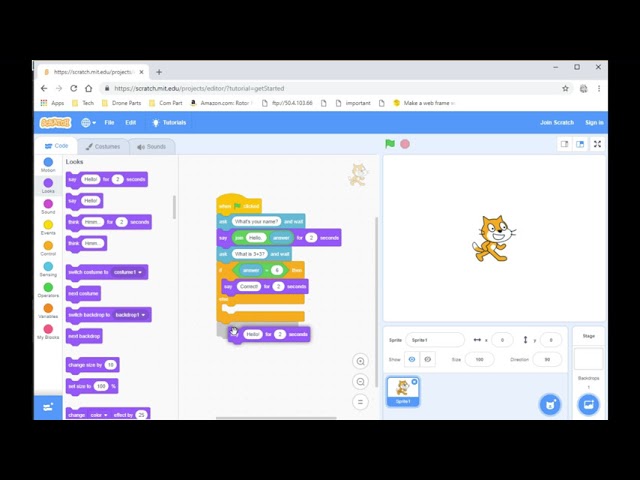Bookmark page with the star icon
The height and width of the screenshot is (480, 640).
click(x=565, y=88)
